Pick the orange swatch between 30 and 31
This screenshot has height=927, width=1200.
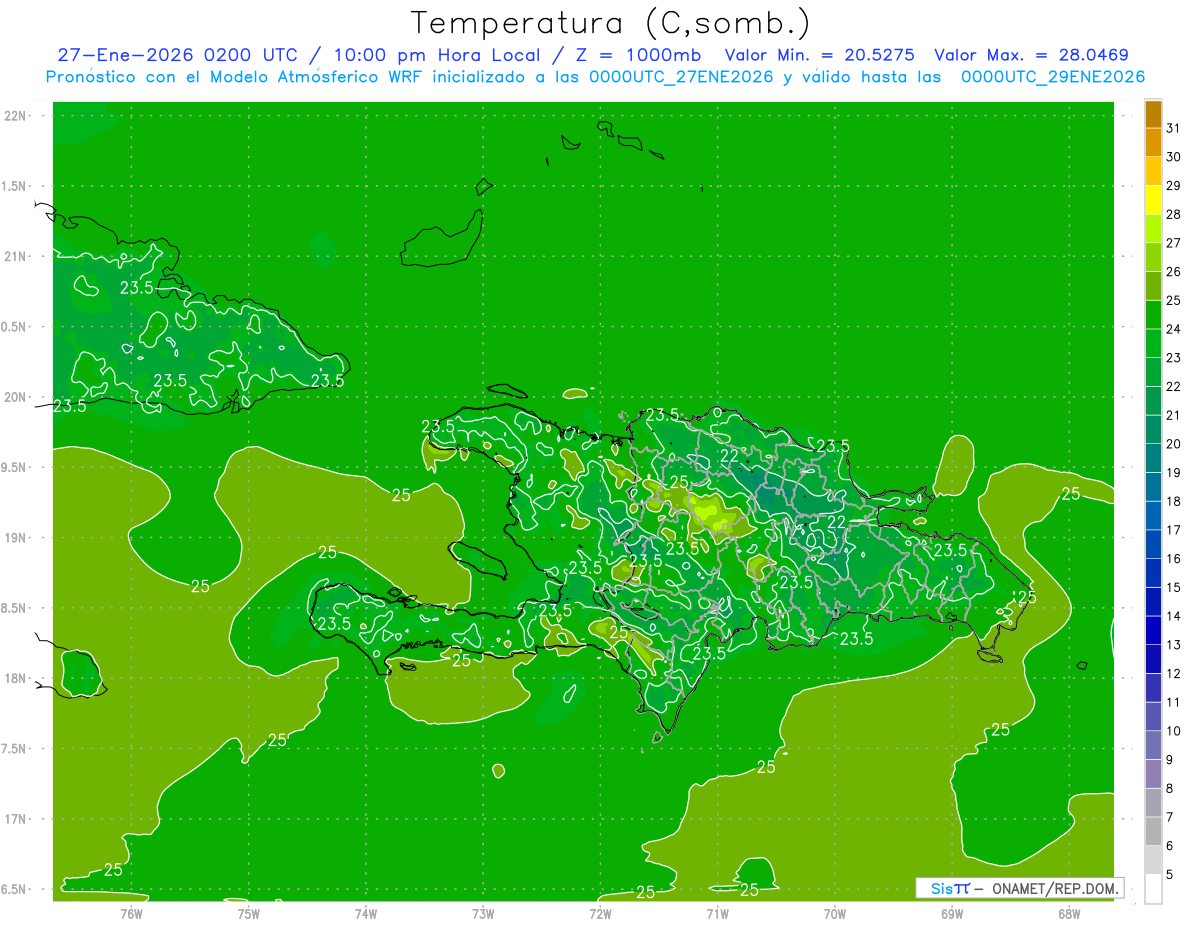tap(1153, 143)
